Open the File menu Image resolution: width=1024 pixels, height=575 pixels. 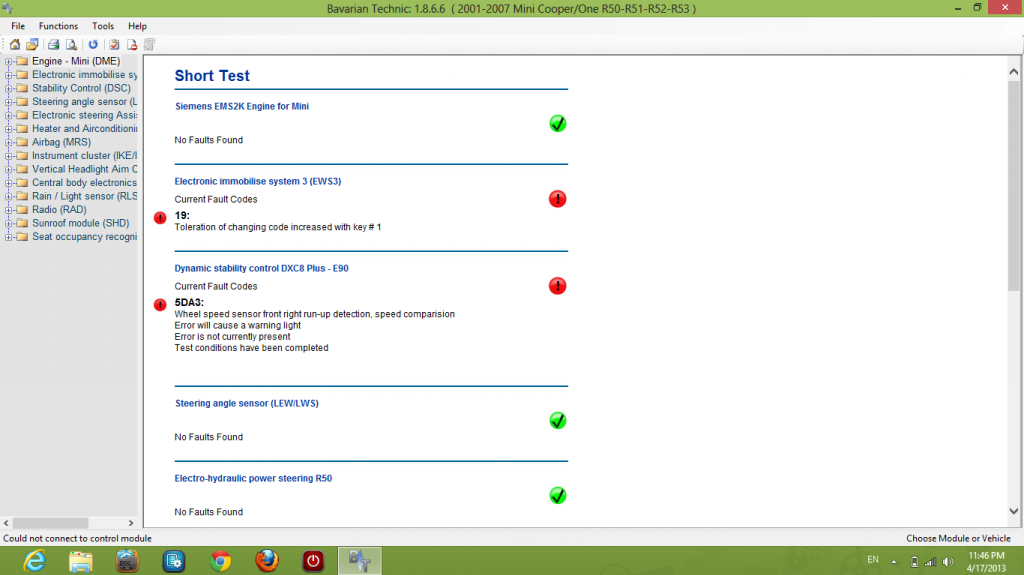(x=18, y=26)
